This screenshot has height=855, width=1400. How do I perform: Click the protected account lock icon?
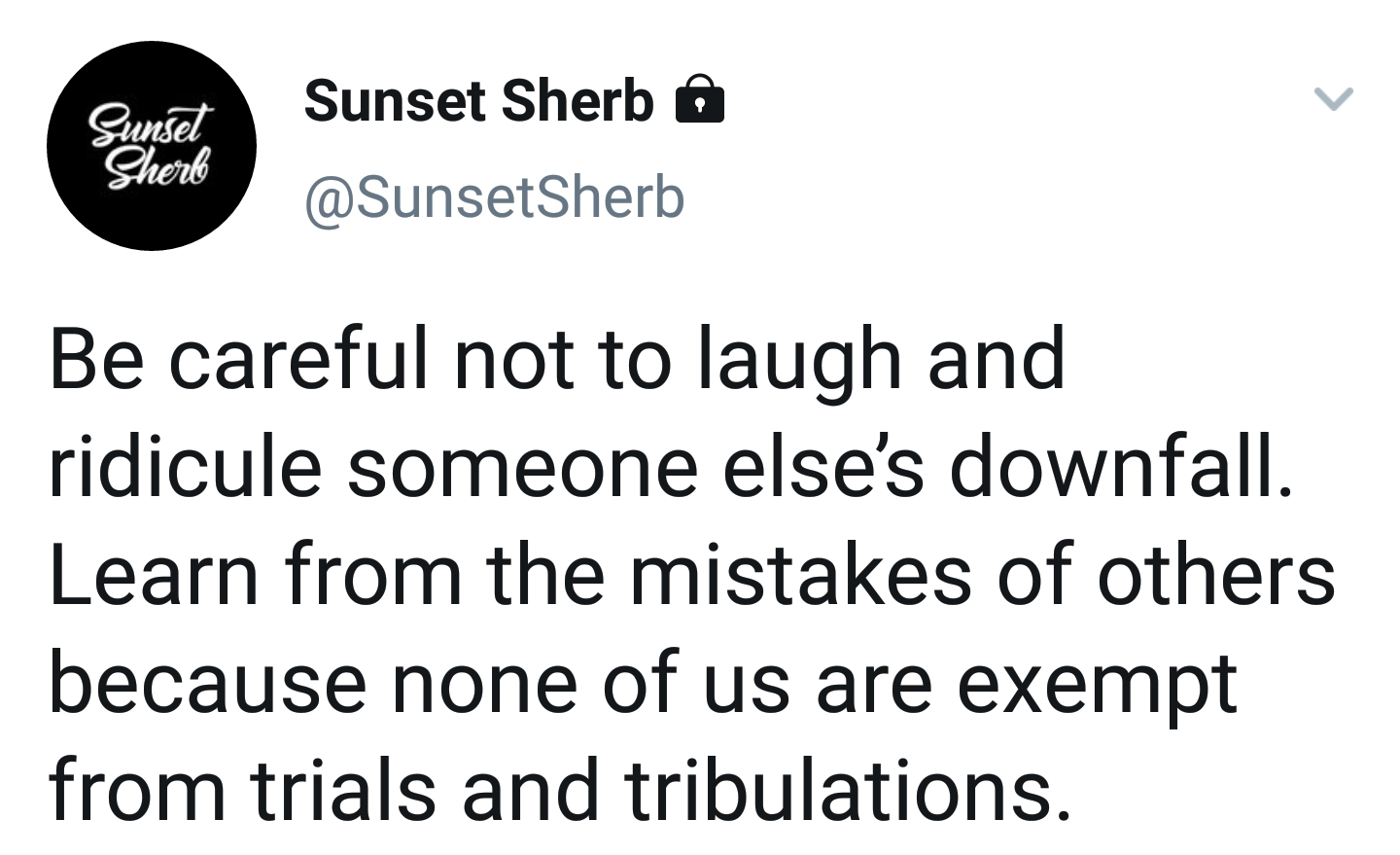coord(700,99)
